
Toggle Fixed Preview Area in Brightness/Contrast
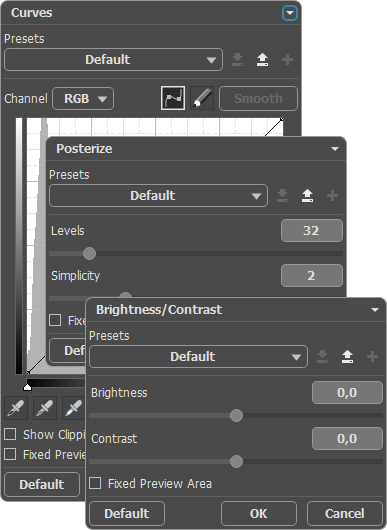click(x=95, y=483)
